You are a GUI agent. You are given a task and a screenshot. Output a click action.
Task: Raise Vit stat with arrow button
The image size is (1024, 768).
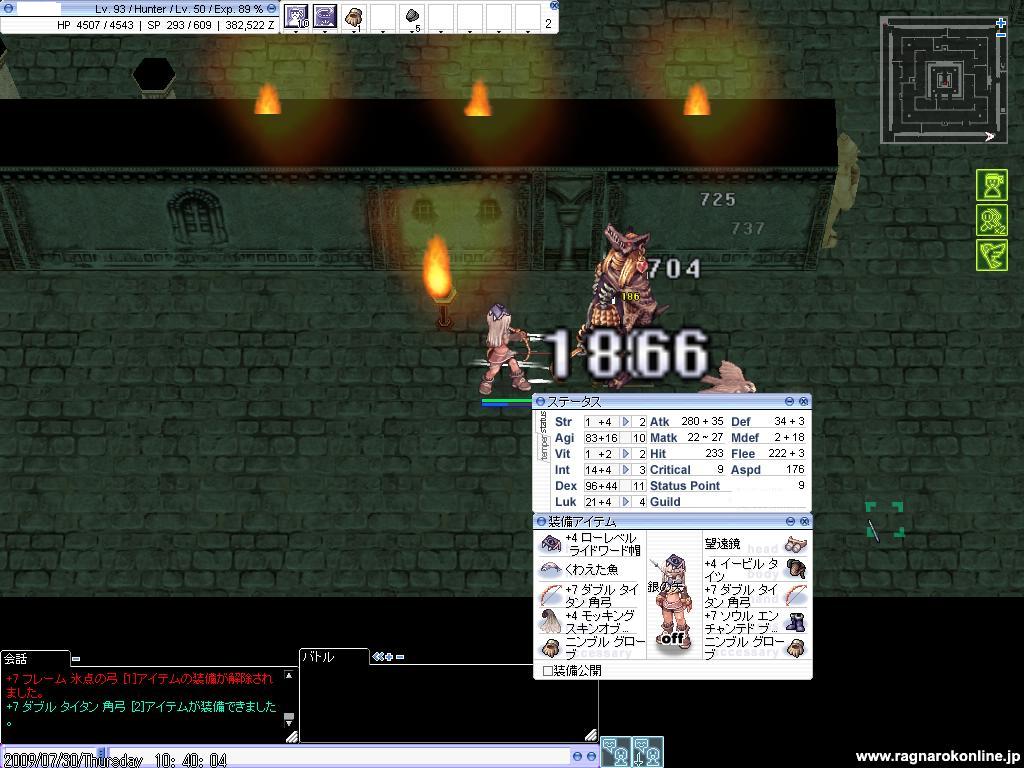[625, 454]
